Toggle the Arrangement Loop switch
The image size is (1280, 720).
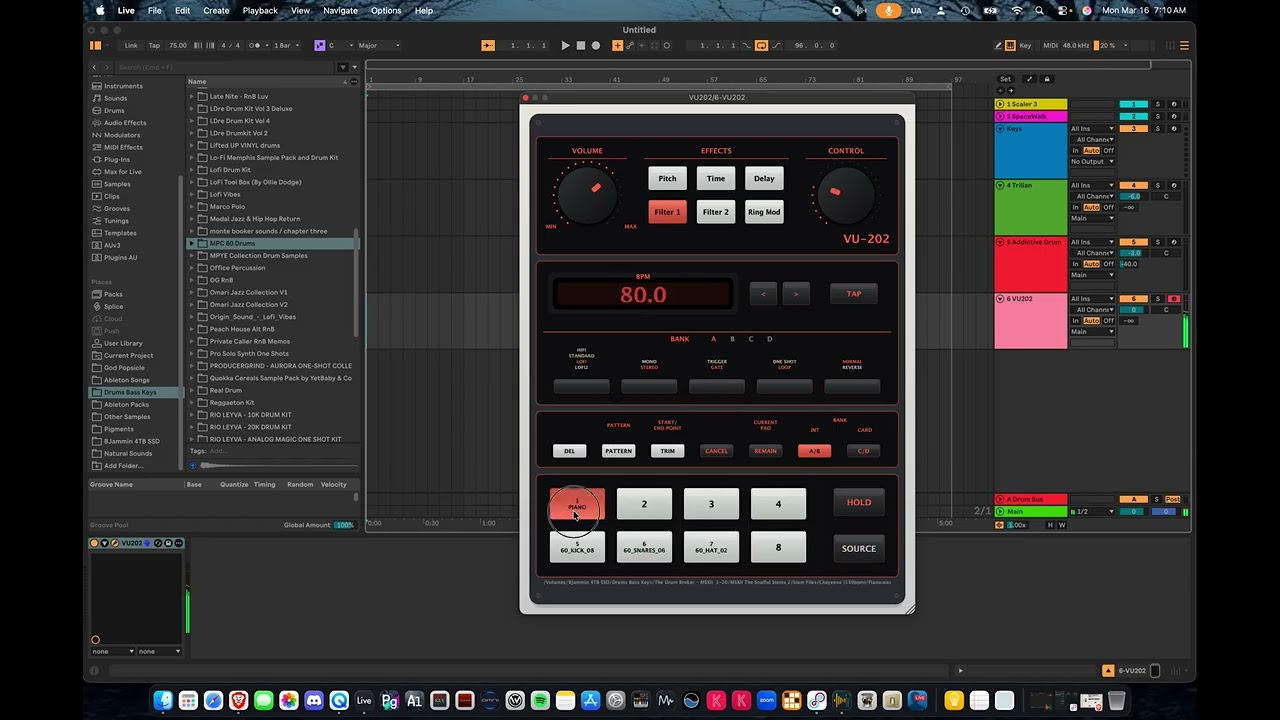761,45
